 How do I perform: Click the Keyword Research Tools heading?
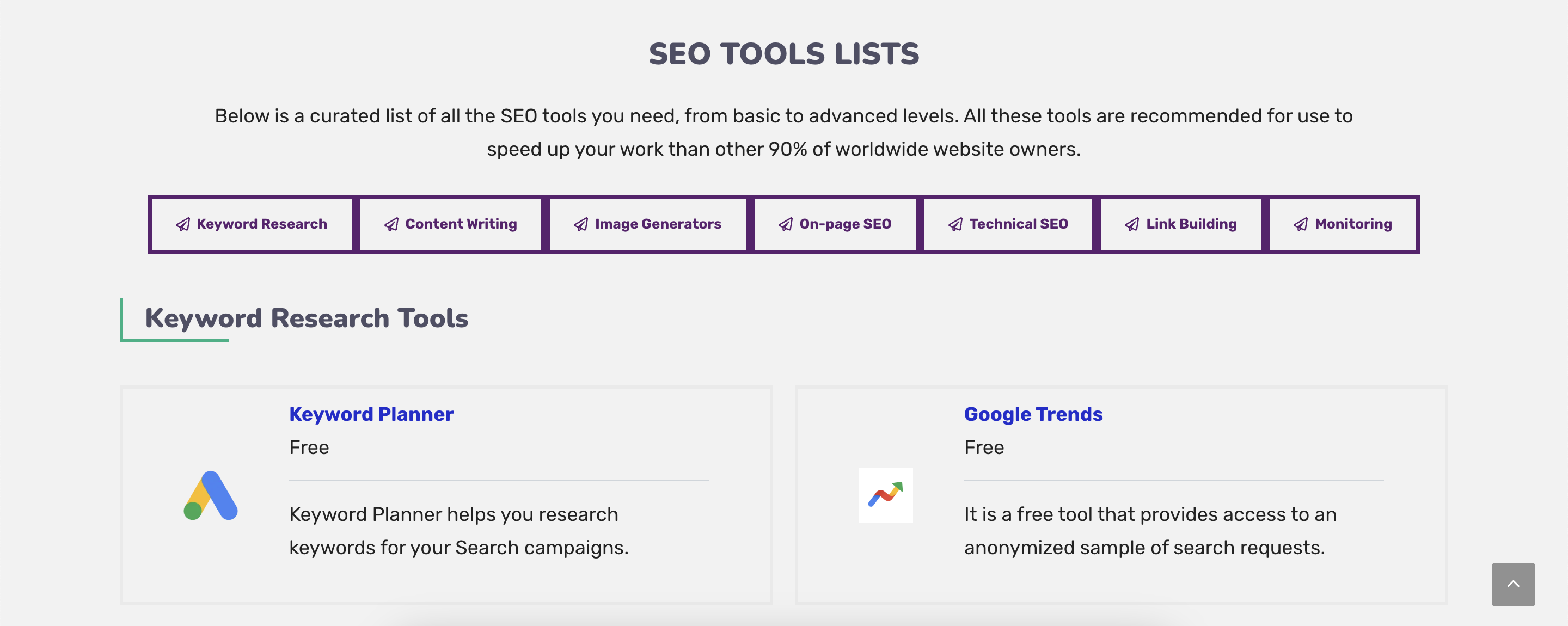point(307,317)
